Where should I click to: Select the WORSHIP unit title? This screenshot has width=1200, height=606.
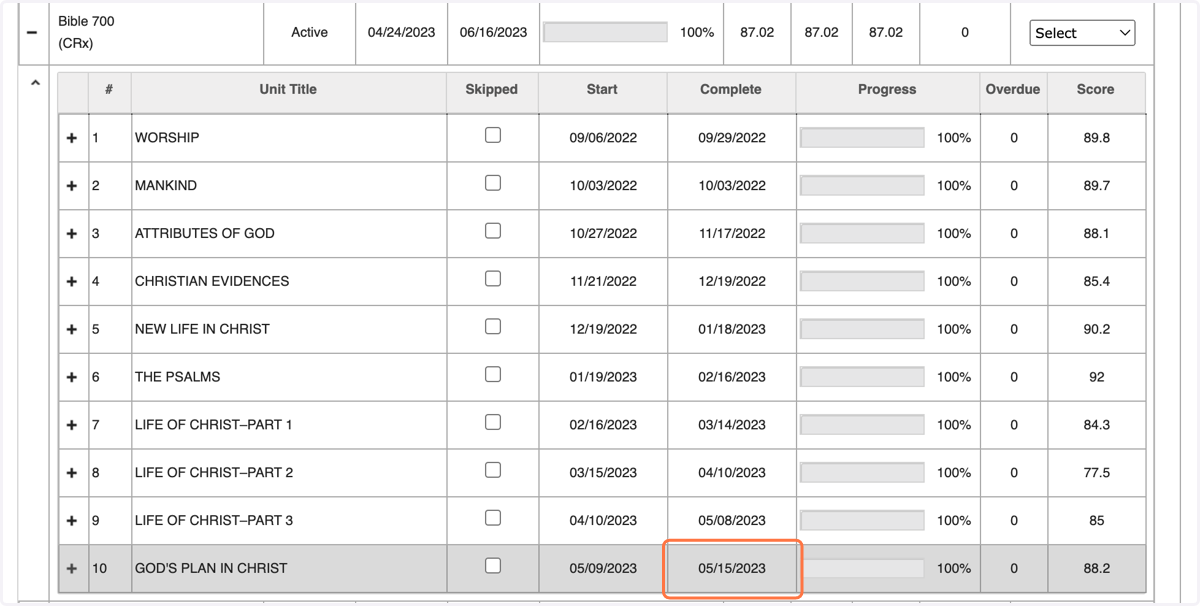167,138
